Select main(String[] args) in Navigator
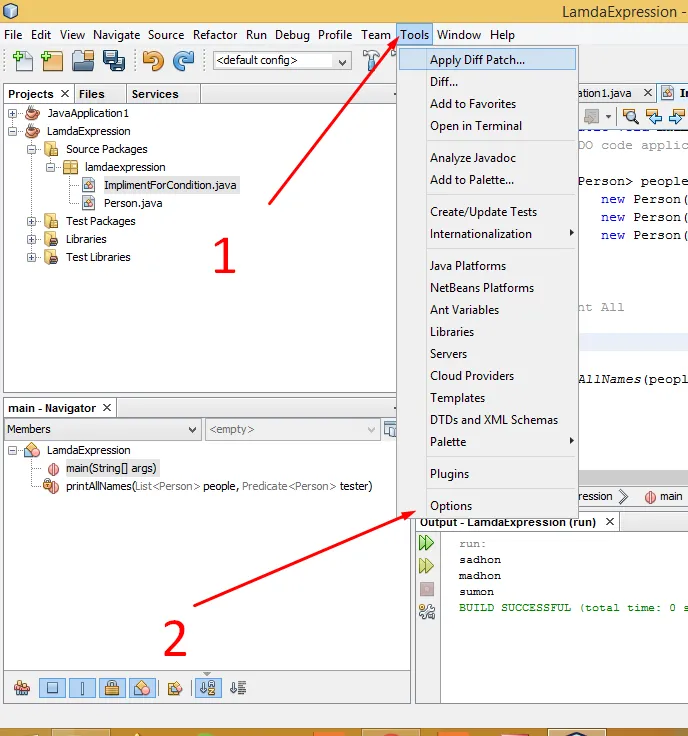This screenshot has width=688, height=736. [111, 468]
